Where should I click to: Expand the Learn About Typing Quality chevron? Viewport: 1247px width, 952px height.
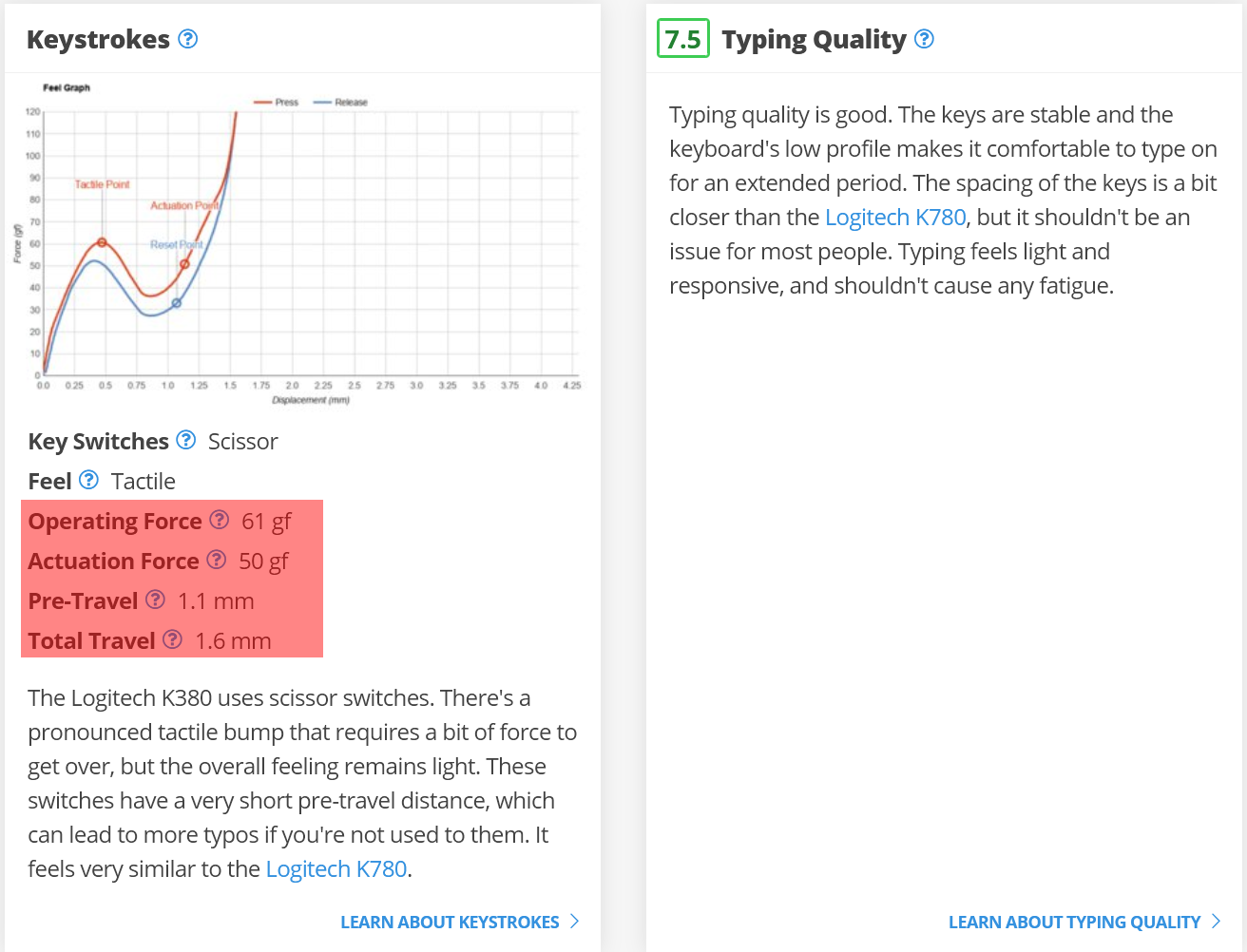(x=1216, y=921)
